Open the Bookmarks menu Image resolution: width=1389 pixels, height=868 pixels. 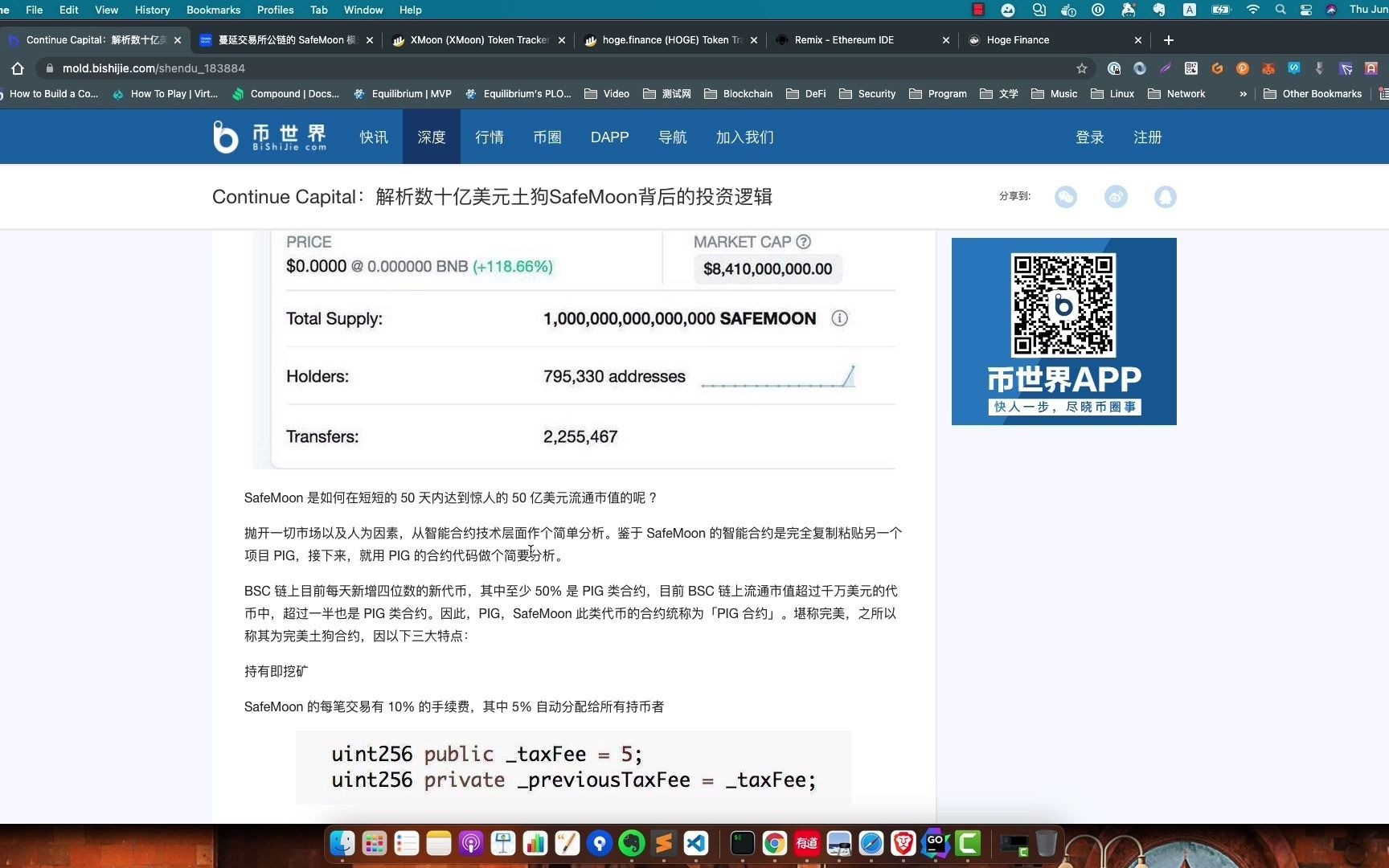tap(213, 10)
